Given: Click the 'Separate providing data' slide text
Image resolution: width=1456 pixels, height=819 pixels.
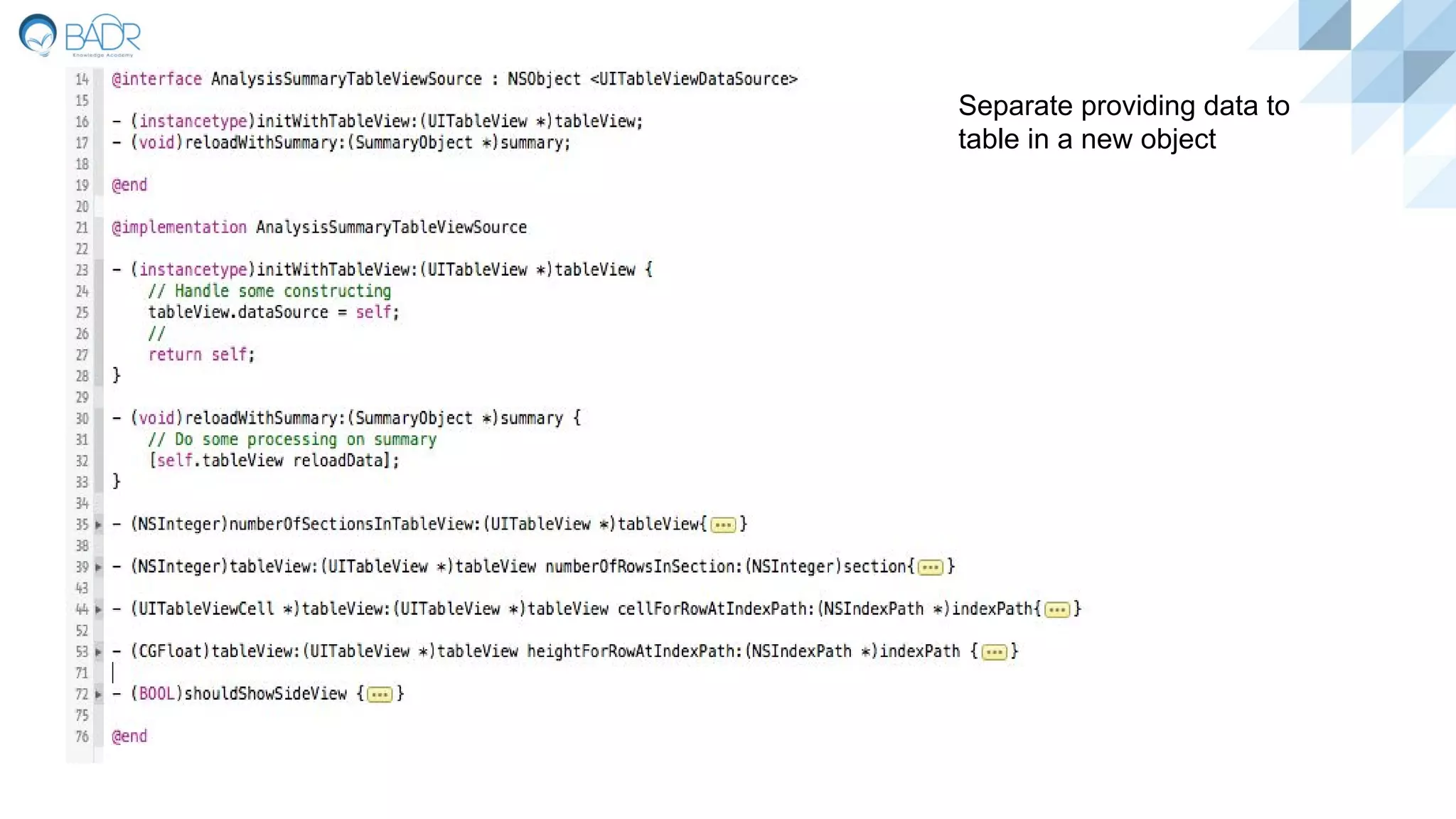Looking at the screenshot, I should pos(1123,122).
